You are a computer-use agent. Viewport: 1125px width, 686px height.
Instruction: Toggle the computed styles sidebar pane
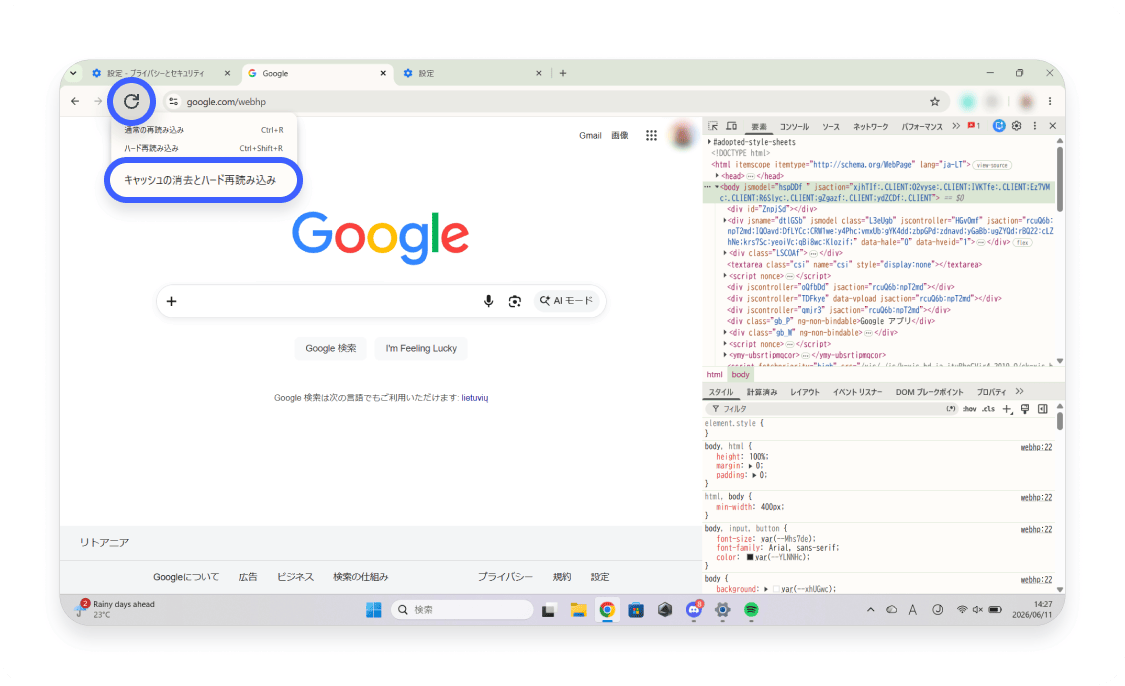(x=1042, y=409)
